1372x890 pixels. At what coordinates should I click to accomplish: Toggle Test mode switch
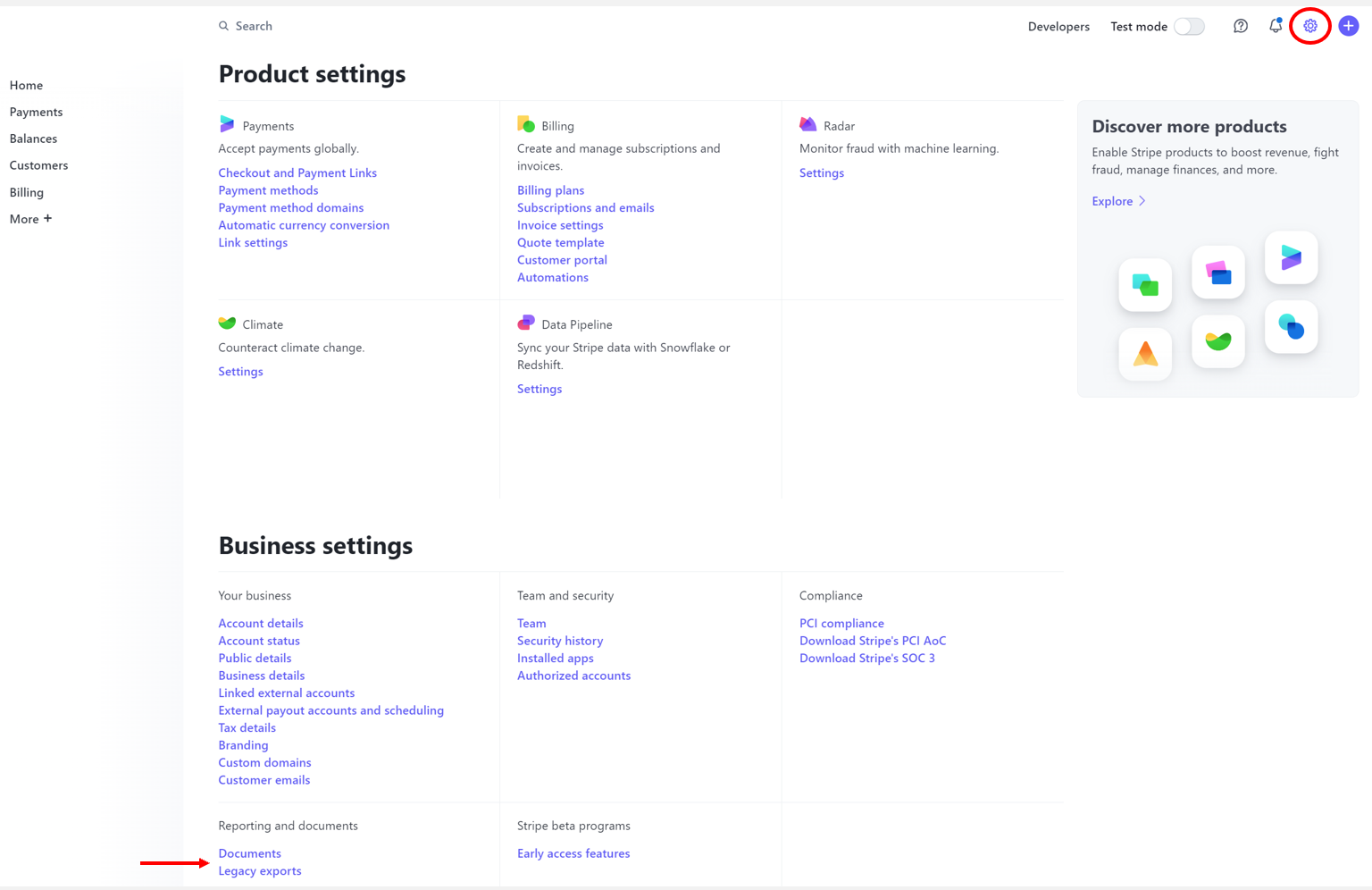click(x=1189, y=26)
